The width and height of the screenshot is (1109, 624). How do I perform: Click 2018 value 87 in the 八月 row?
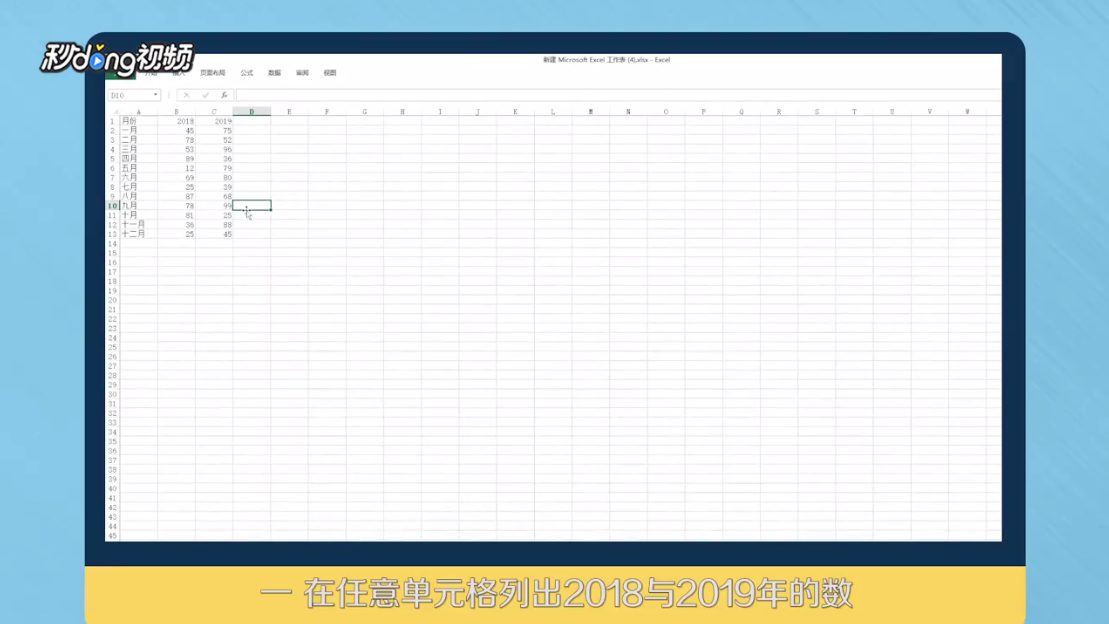pyautogui.click(x=176, y=197)
